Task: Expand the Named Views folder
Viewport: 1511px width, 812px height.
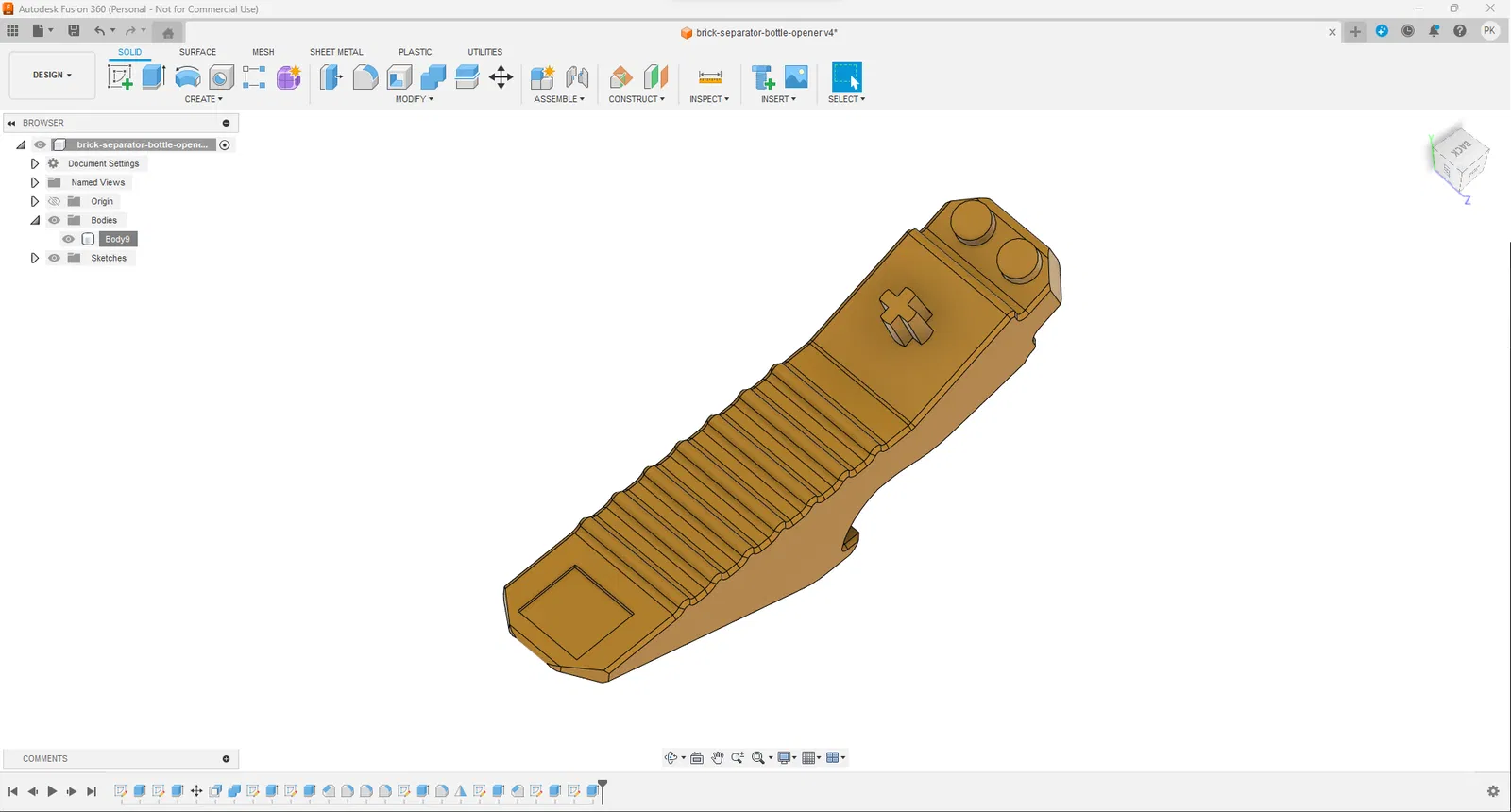Action: tap(35, 182)
